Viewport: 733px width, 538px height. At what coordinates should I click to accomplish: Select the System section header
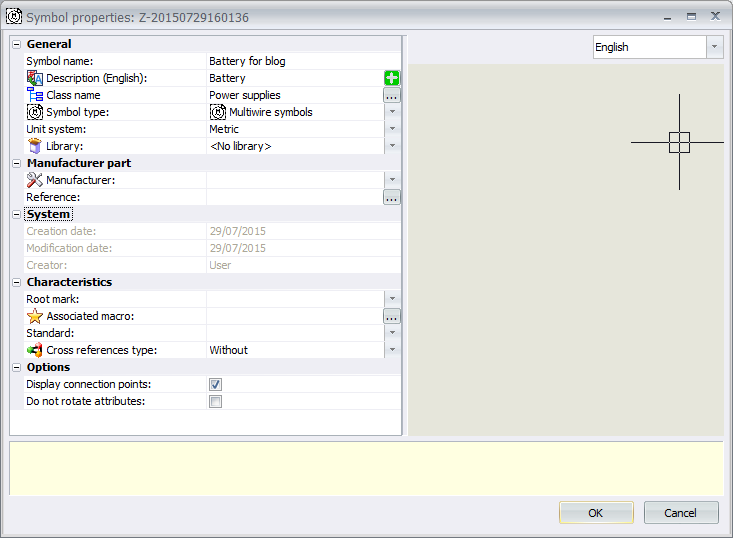(48, 214)
